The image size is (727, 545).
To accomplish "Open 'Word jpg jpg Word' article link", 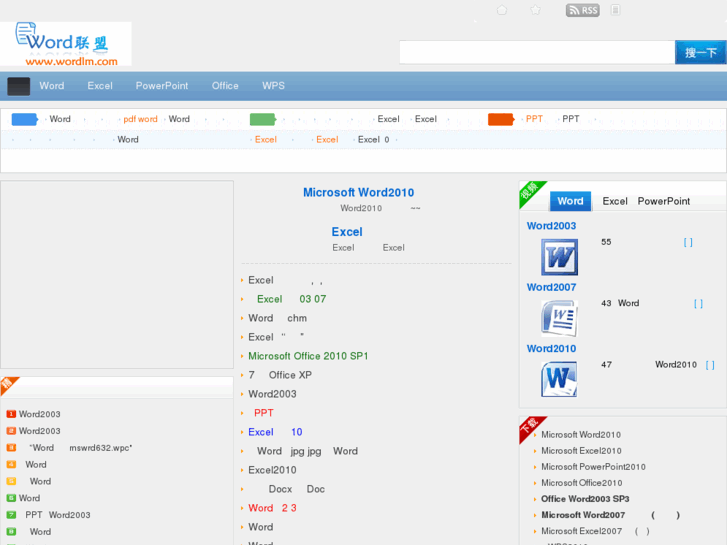I will click(307, 451).
